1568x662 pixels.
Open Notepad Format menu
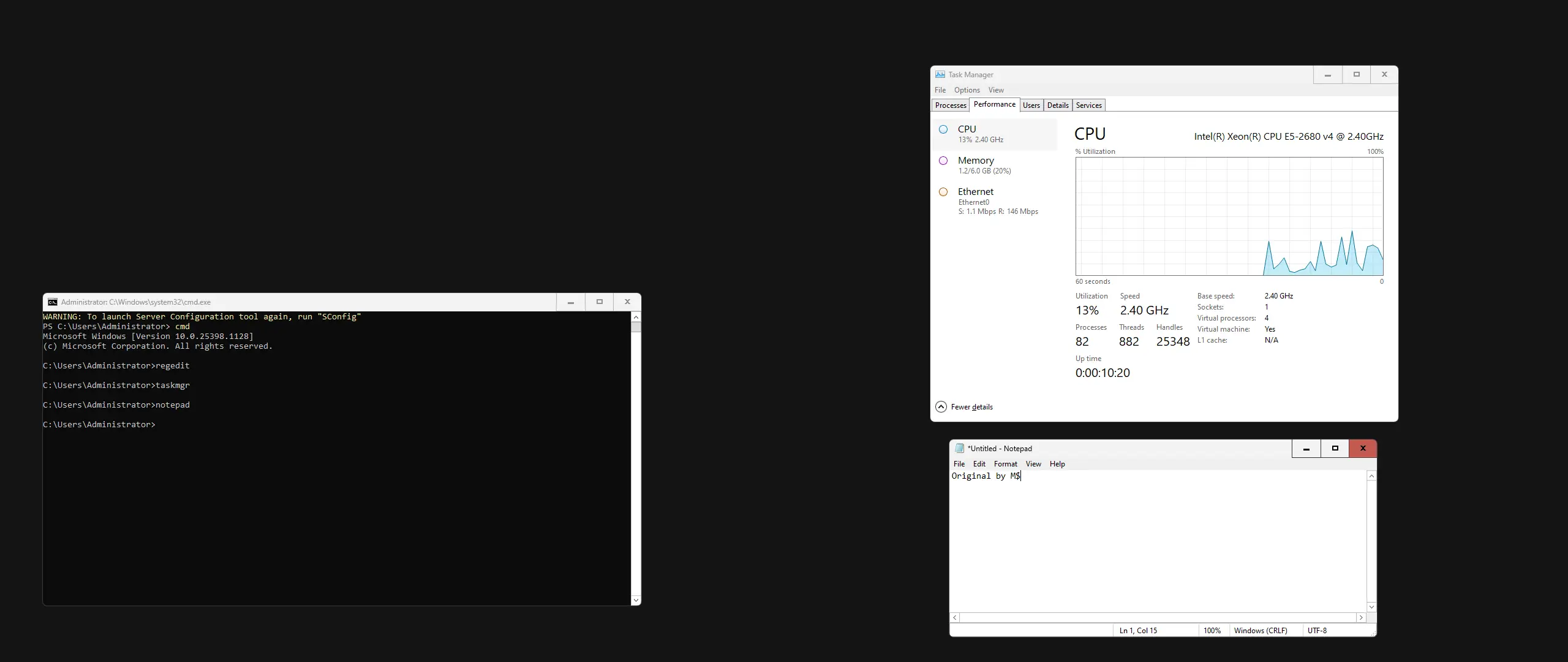click(1005, 464)
